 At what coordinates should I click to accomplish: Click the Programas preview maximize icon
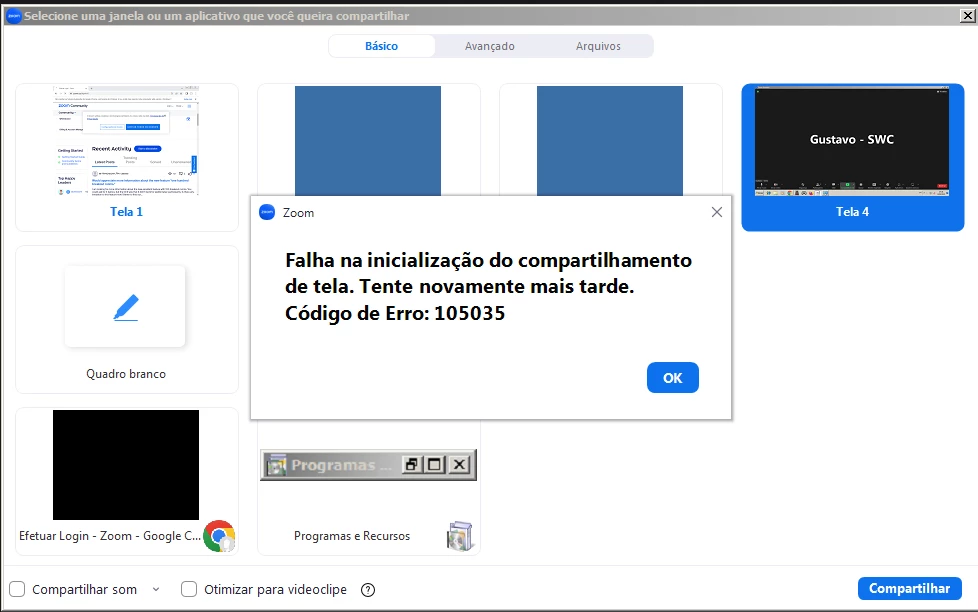pos(435,464)
